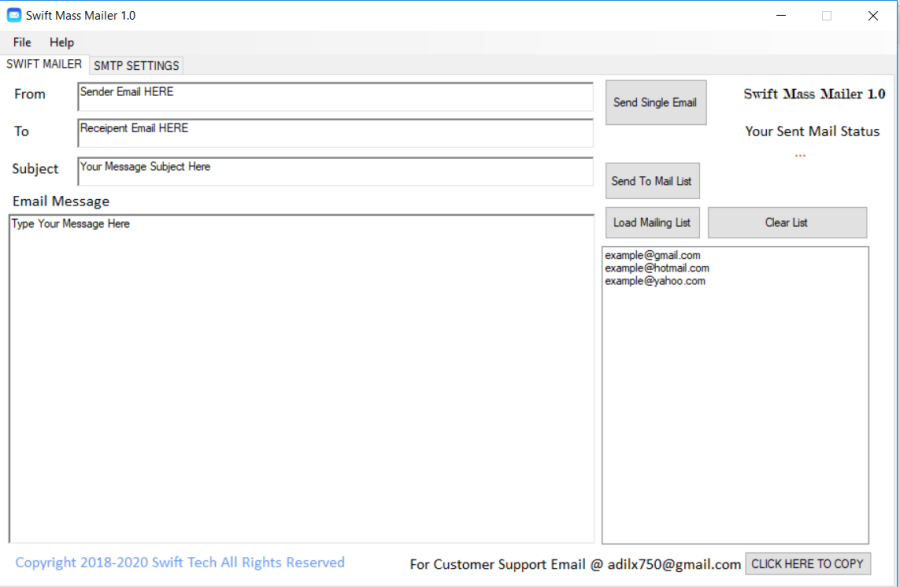Click the From sender email field

tap(335, 96)
